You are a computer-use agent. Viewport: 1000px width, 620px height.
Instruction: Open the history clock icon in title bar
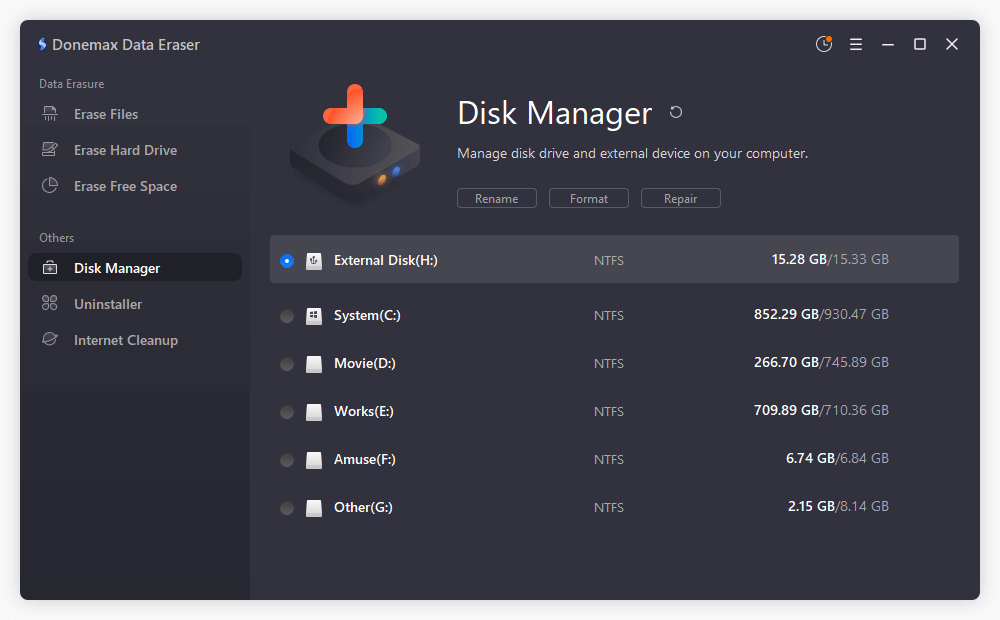824,44
